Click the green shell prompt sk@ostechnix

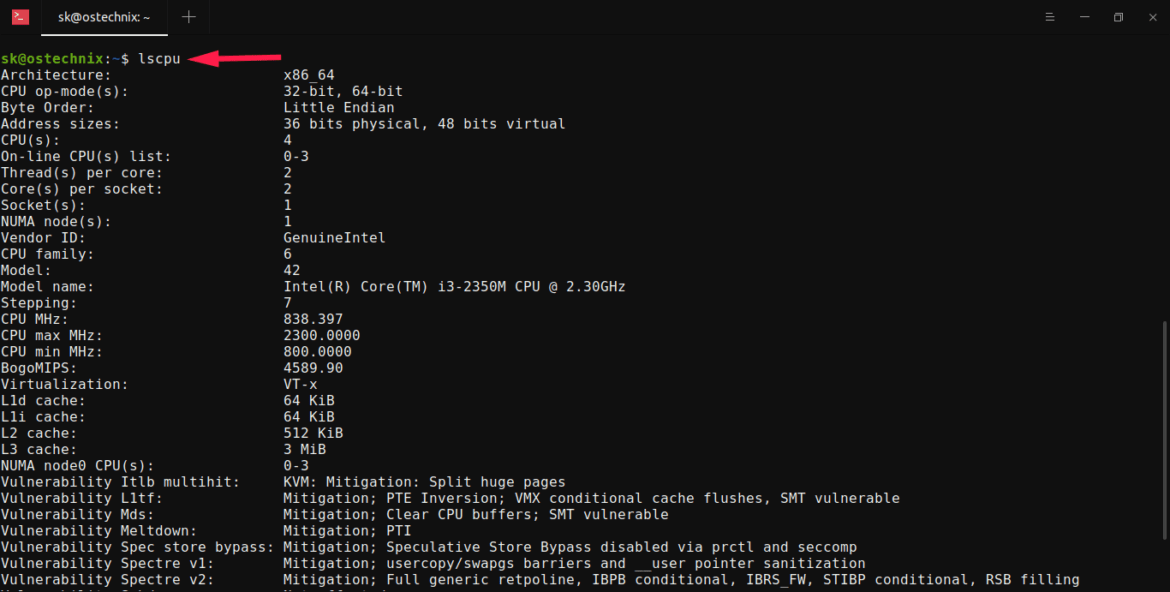52,58
